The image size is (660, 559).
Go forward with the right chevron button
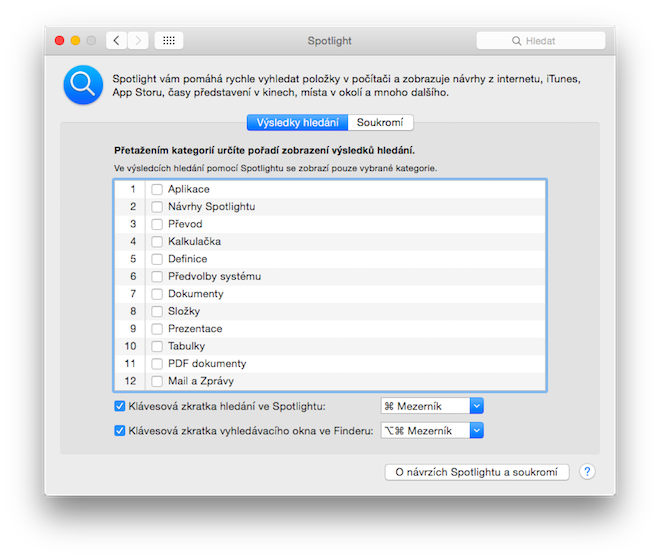[138, 40]
